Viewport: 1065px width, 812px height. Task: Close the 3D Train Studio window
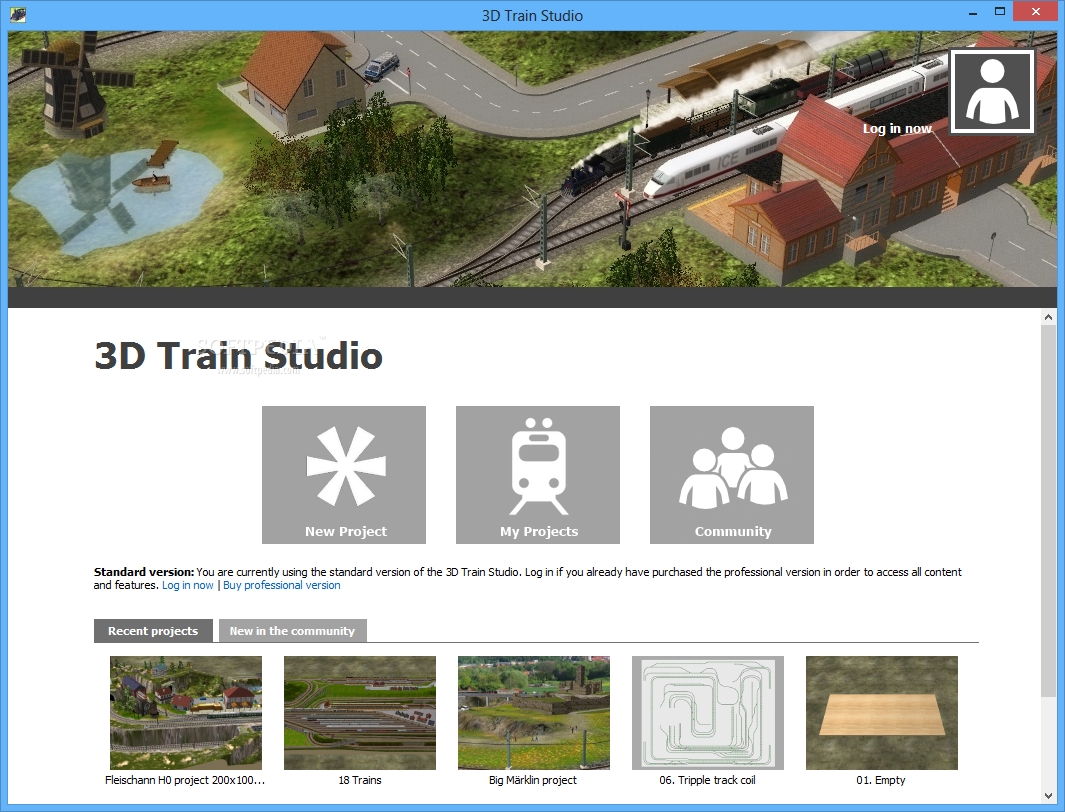click(1035, 12)
